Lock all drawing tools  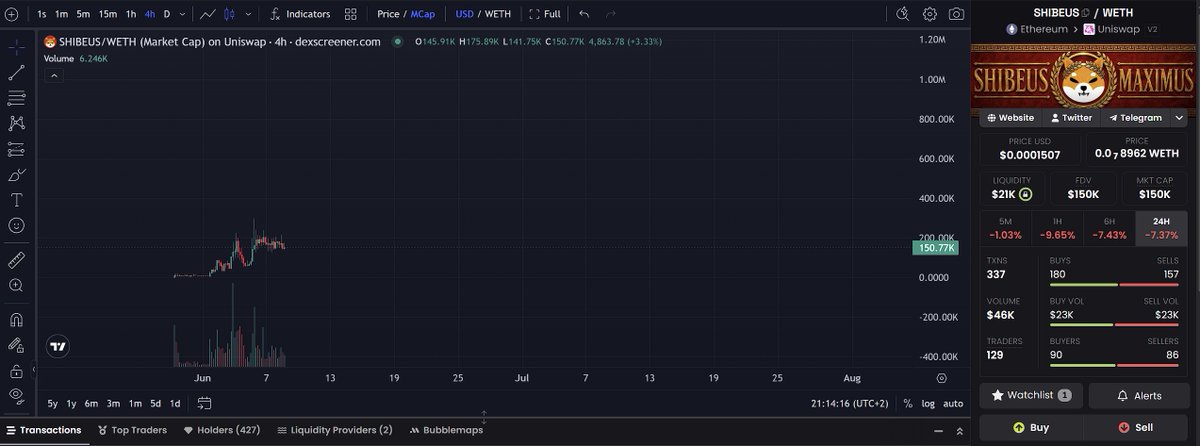16,371
